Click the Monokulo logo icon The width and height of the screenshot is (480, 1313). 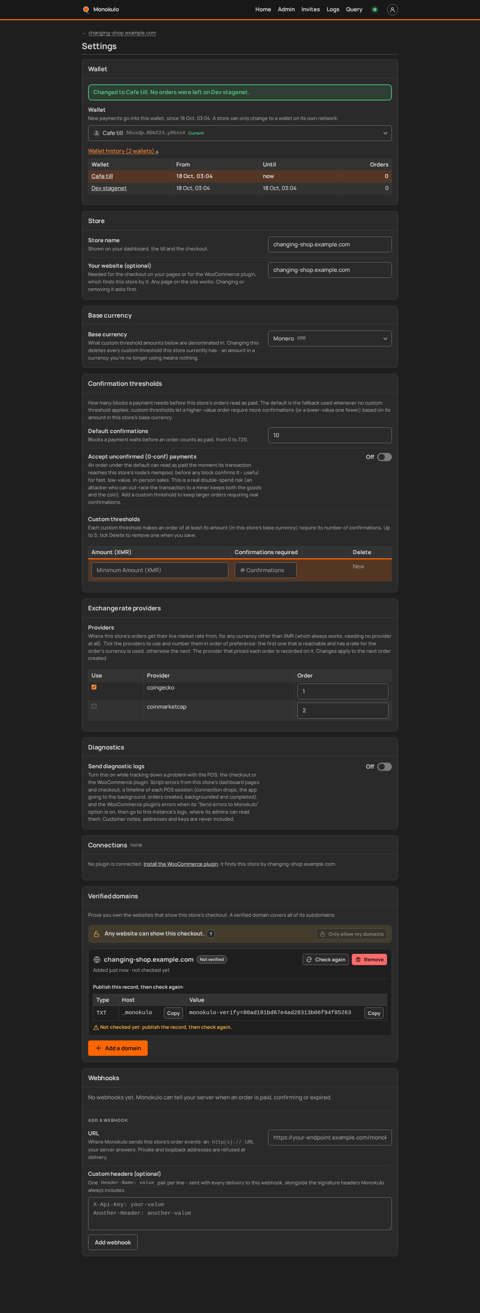pyautogui.click(x=86, y=9)
